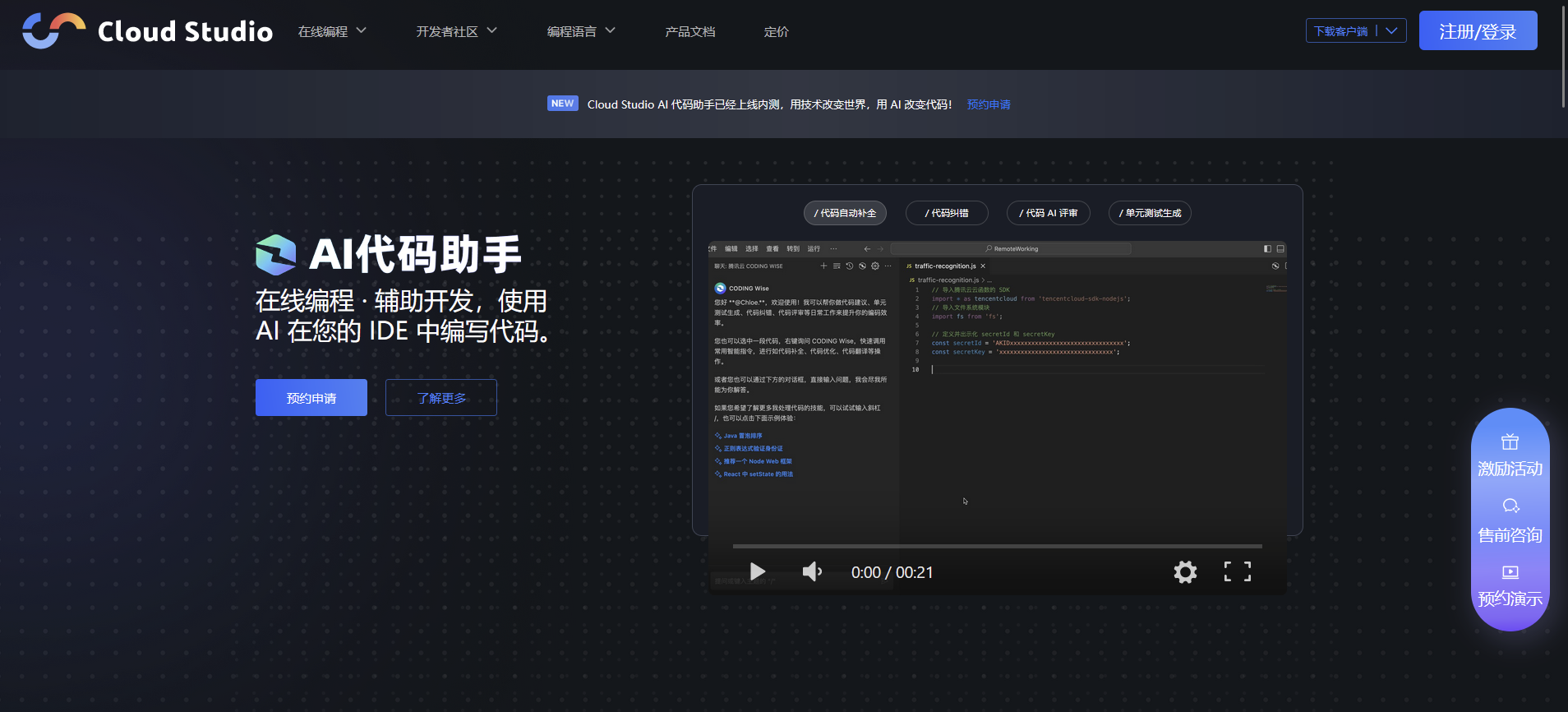Open video settings gear
This screenshot has height=712, width=1568.
pos(1185,571)
